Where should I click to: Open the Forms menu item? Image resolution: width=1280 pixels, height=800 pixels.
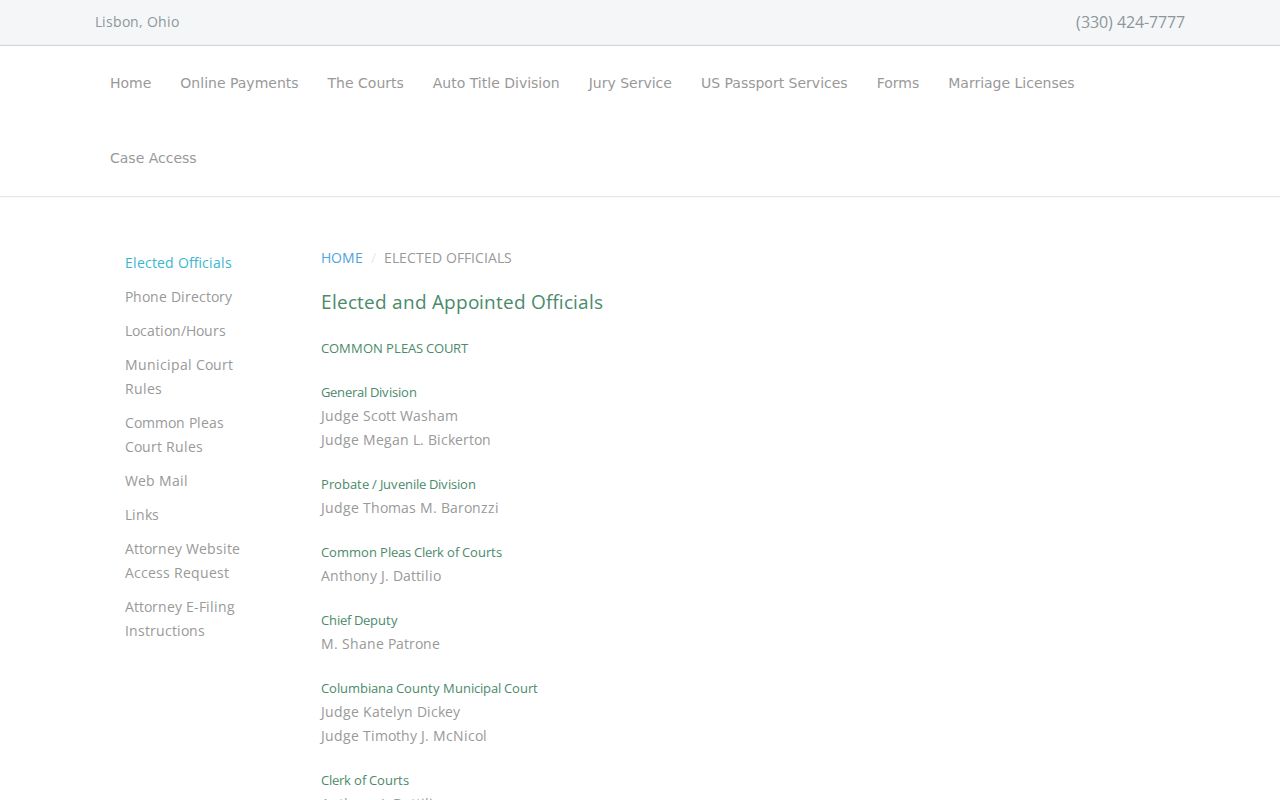[898, 83]
